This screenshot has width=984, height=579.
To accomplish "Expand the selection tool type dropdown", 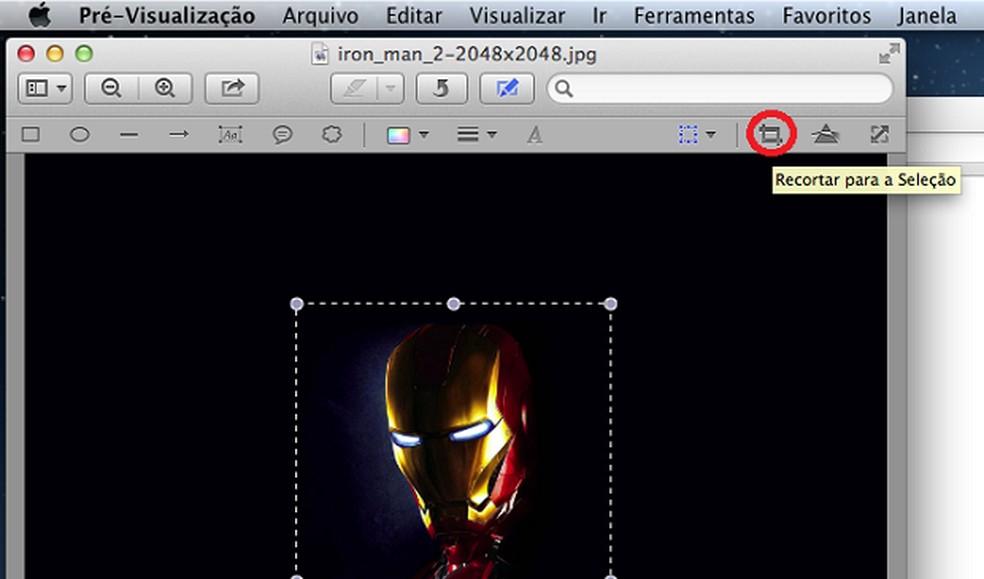I will click(710, 134).
